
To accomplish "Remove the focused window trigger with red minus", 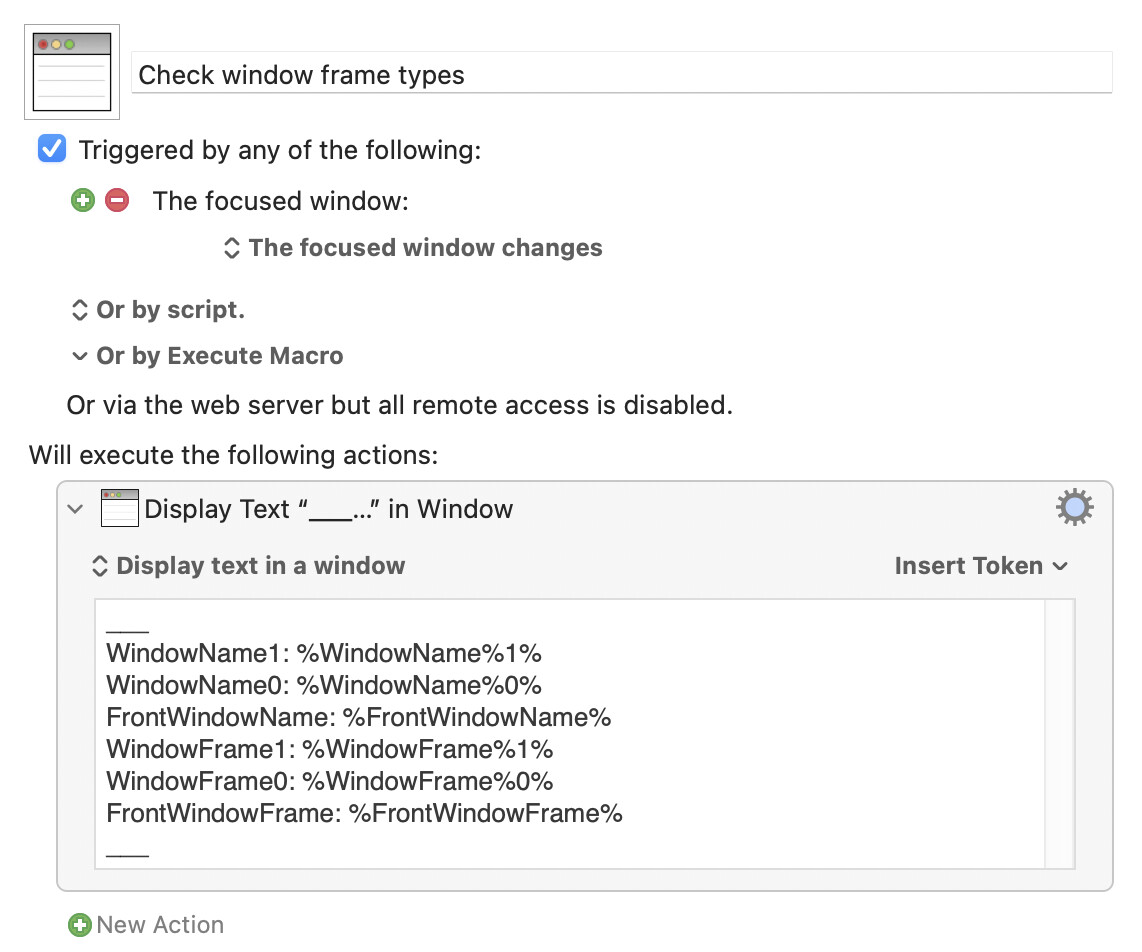I will tap(117, 200).
